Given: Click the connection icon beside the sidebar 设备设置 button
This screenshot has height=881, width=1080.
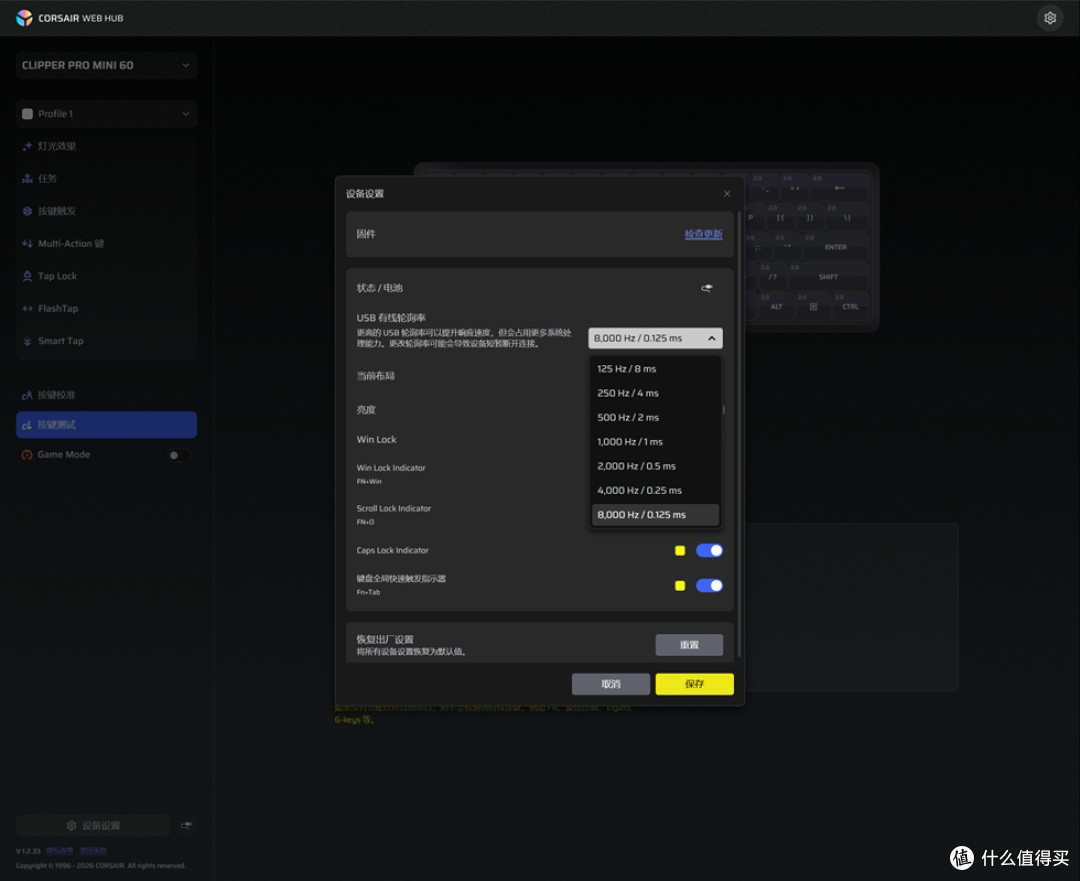Looking at the screenshot, I should tap(186, 825).
